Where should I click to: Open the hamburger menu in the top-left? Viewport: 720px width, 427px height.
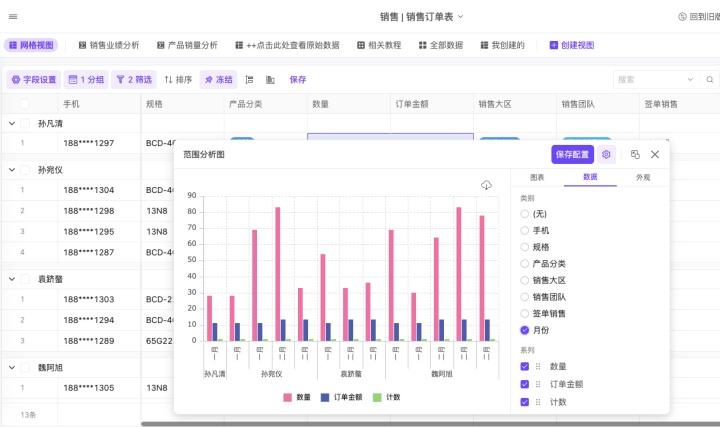tap(13, 16)
